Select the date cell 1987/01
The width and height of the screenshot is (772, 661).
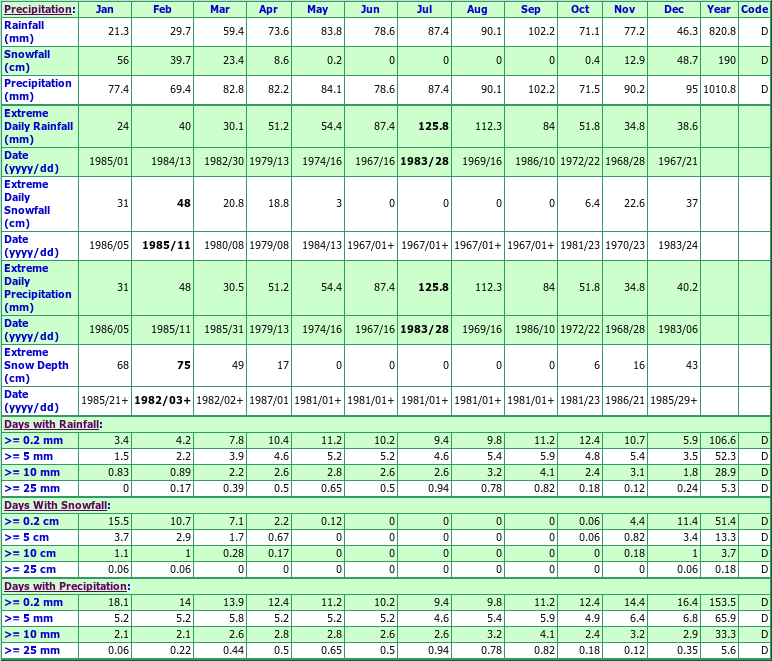click(x=269, y=401)
